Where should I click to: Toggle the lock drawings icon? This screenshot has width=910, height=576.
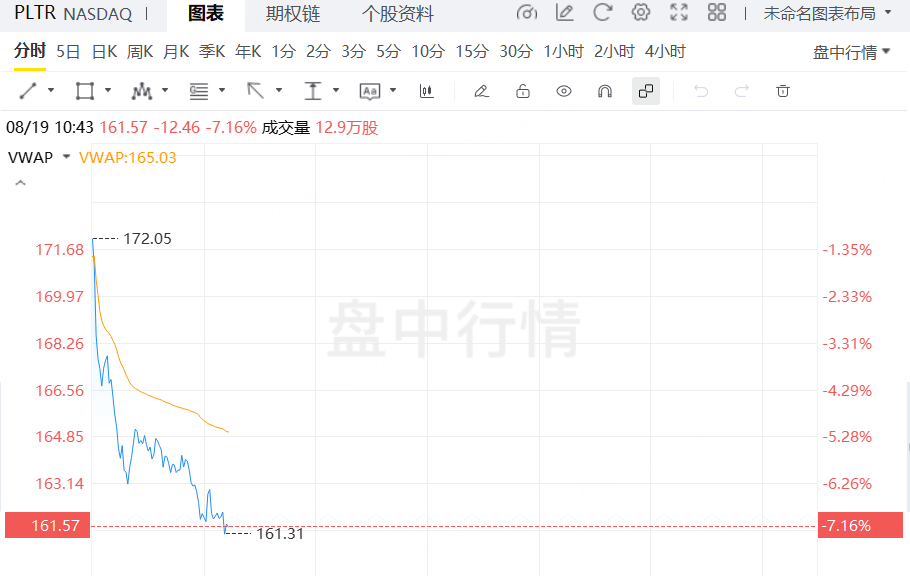click(x=523, y=91)
